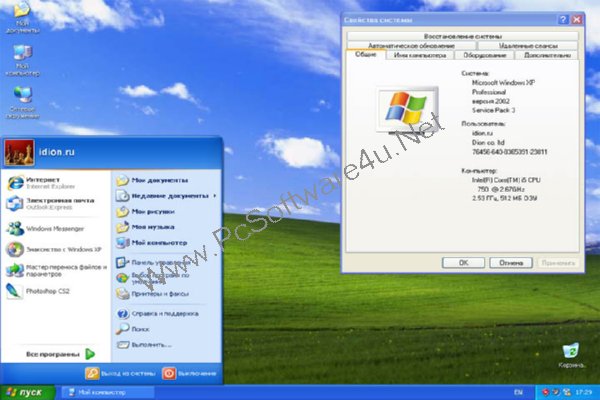The image size is (600, 400).
Task: Expand Недавние документы submenu
Action: [x=166, y=196]
